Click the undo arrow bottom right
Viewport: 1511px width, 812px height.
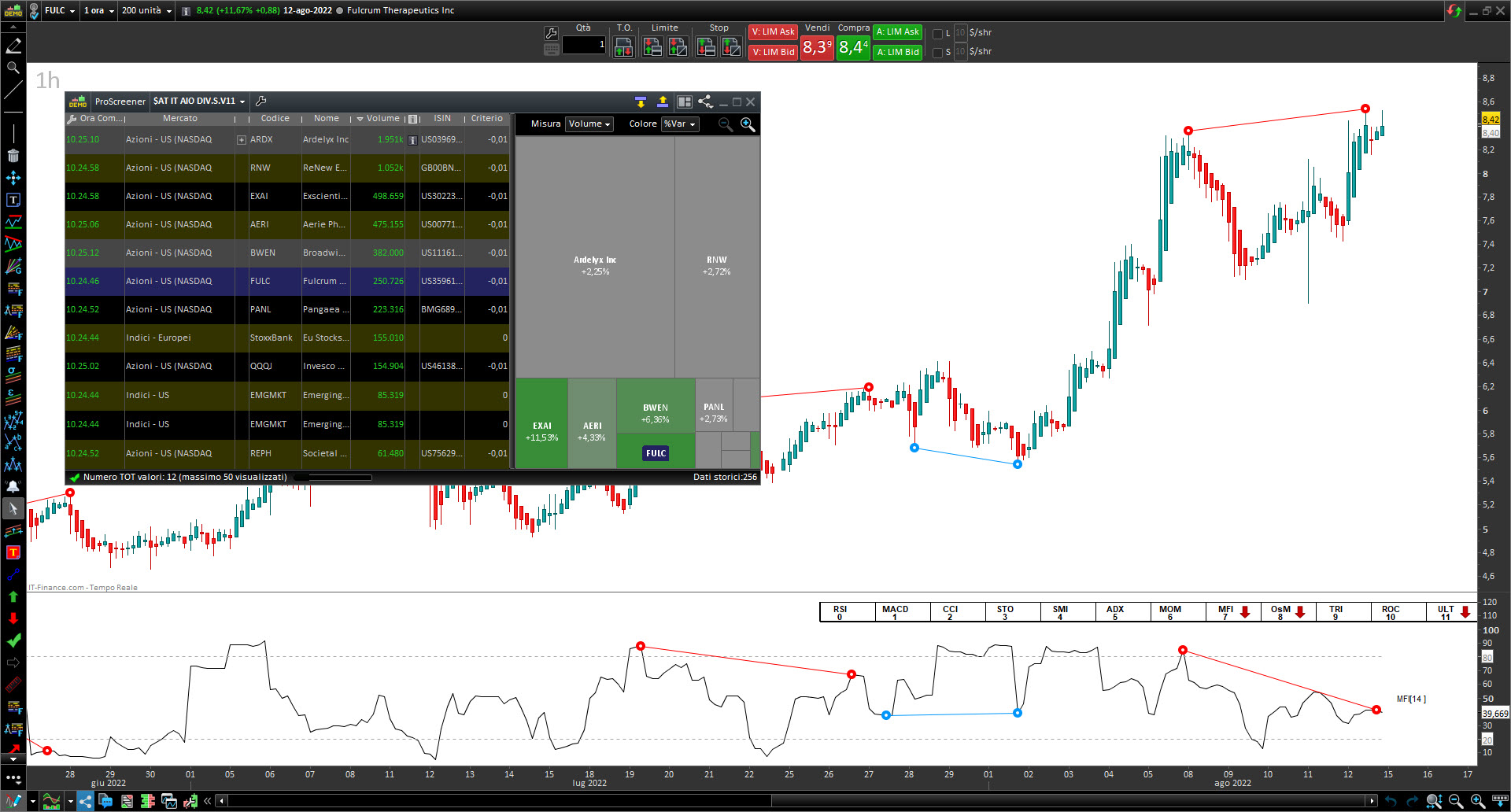pos(1391,801)
